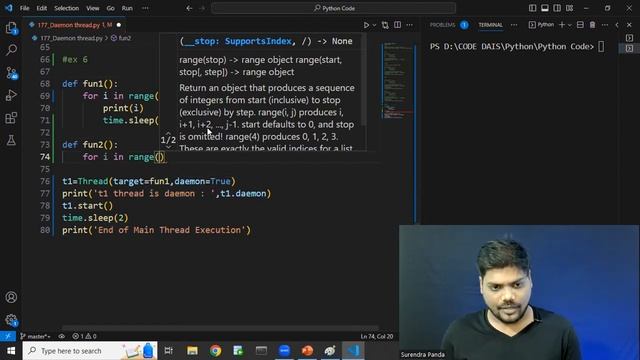Open Google Chrome from the taskbar
Viewport: 640px width, 360px height.
216,351
